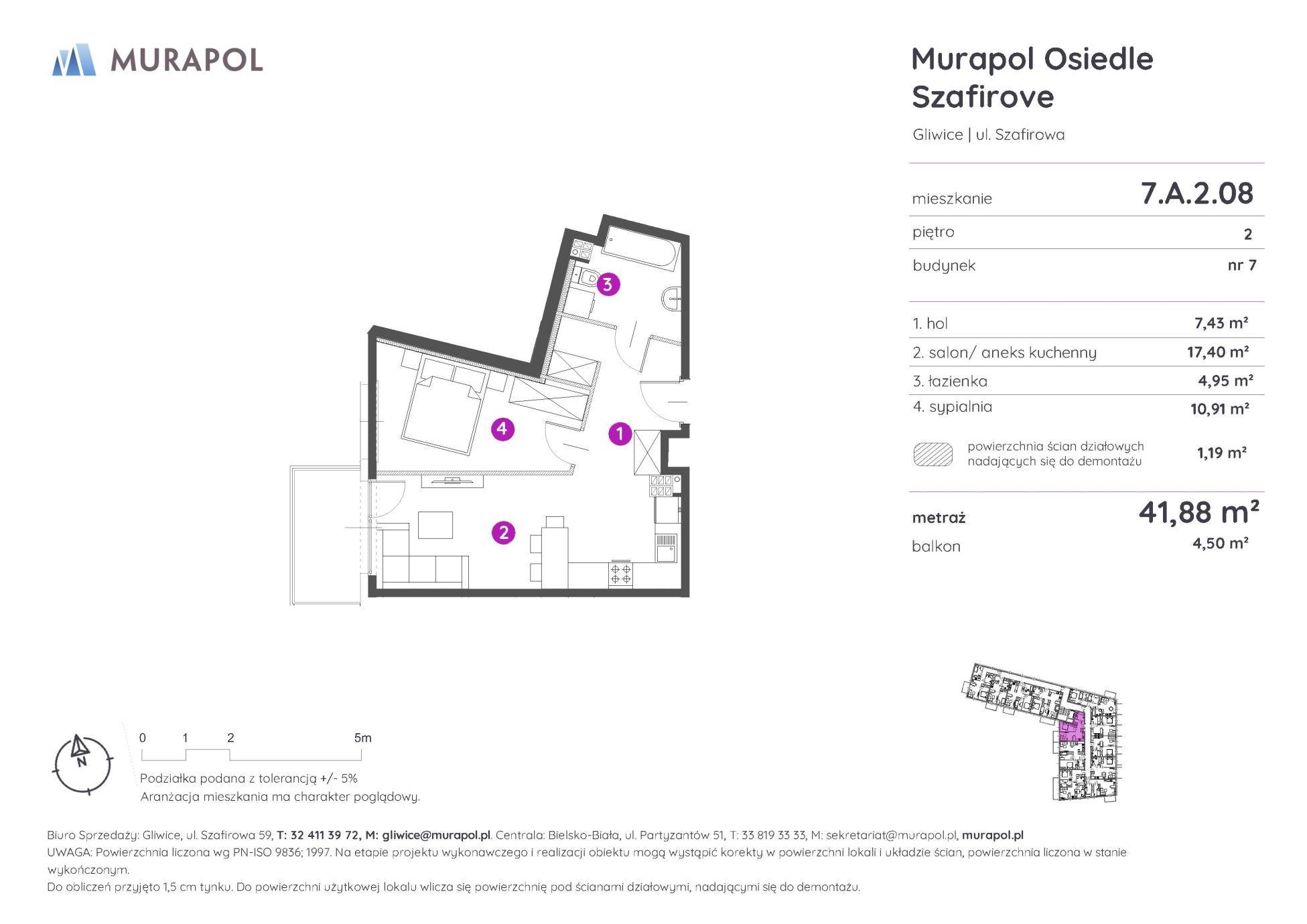Click the 'mieszkanie' label

pos(952,199)
